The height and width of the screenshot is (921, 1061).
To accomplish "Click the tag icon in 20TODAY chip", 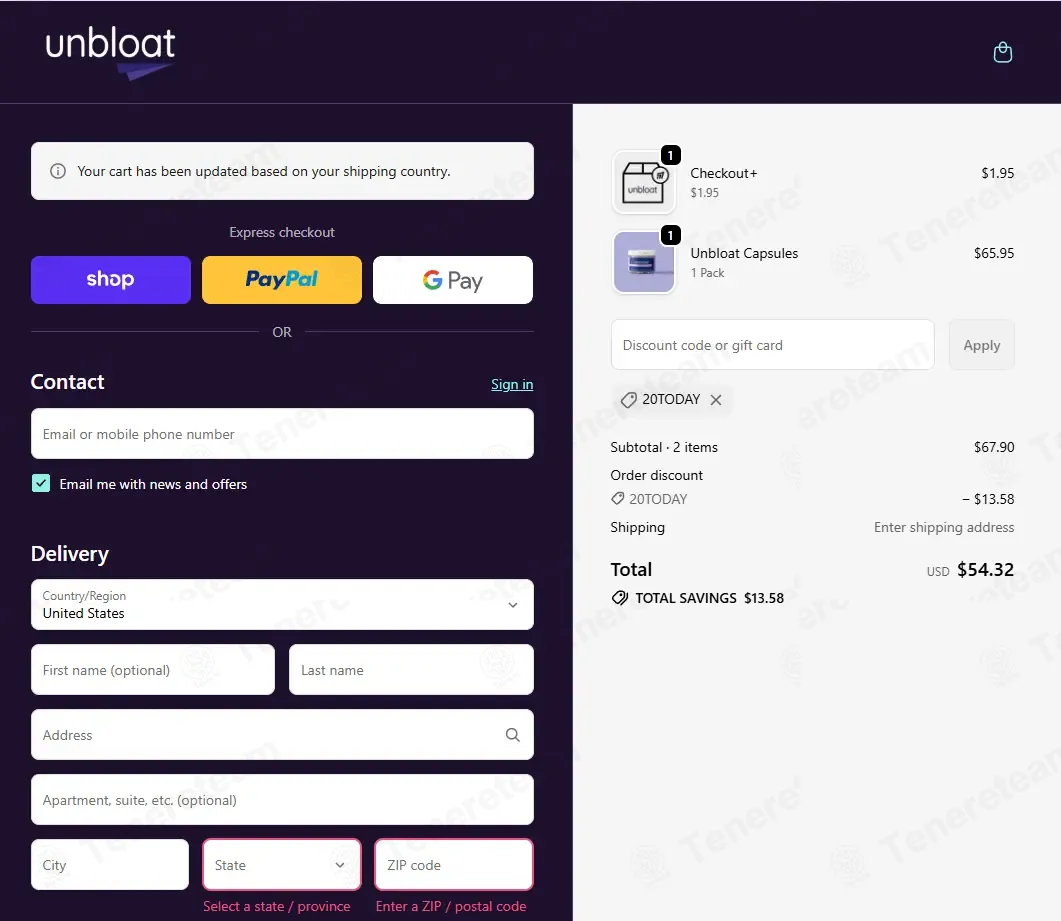I will (628, 400).
